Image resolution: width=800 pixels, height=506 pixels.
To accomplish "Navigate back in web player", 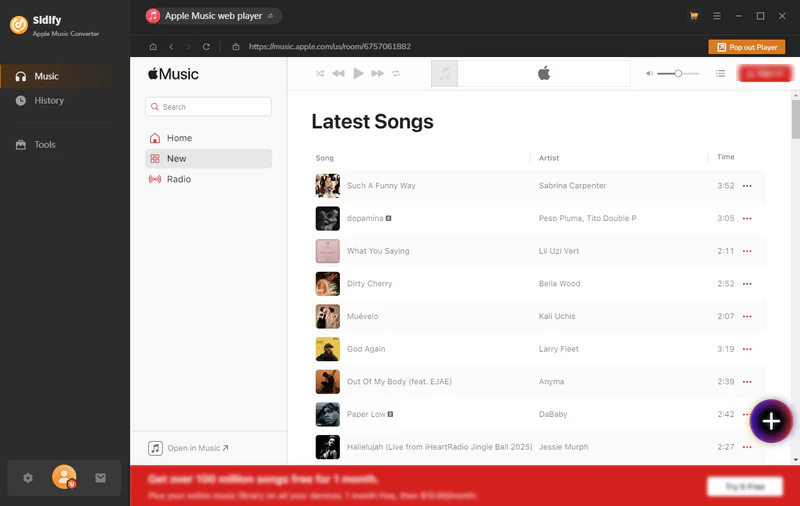I will [x=171, y=46].
